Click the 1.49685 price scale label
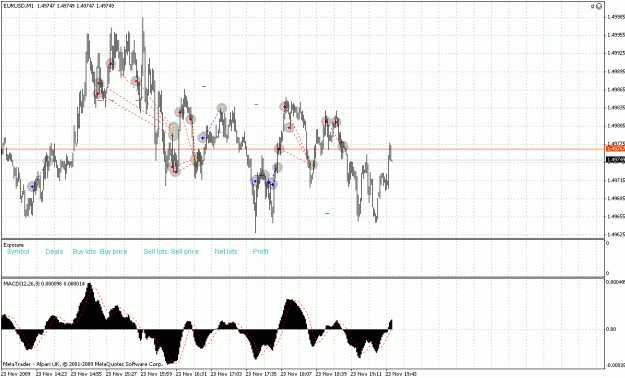This screenshot has height=378, width=625. click(616, 198)
